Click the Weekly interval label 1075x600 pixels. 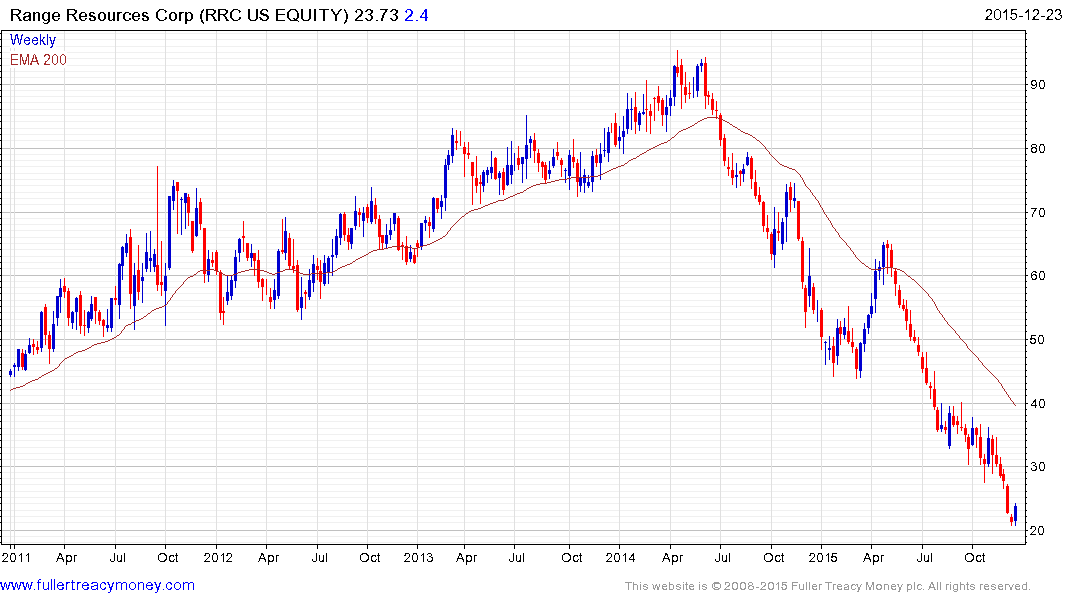[33, 41]
